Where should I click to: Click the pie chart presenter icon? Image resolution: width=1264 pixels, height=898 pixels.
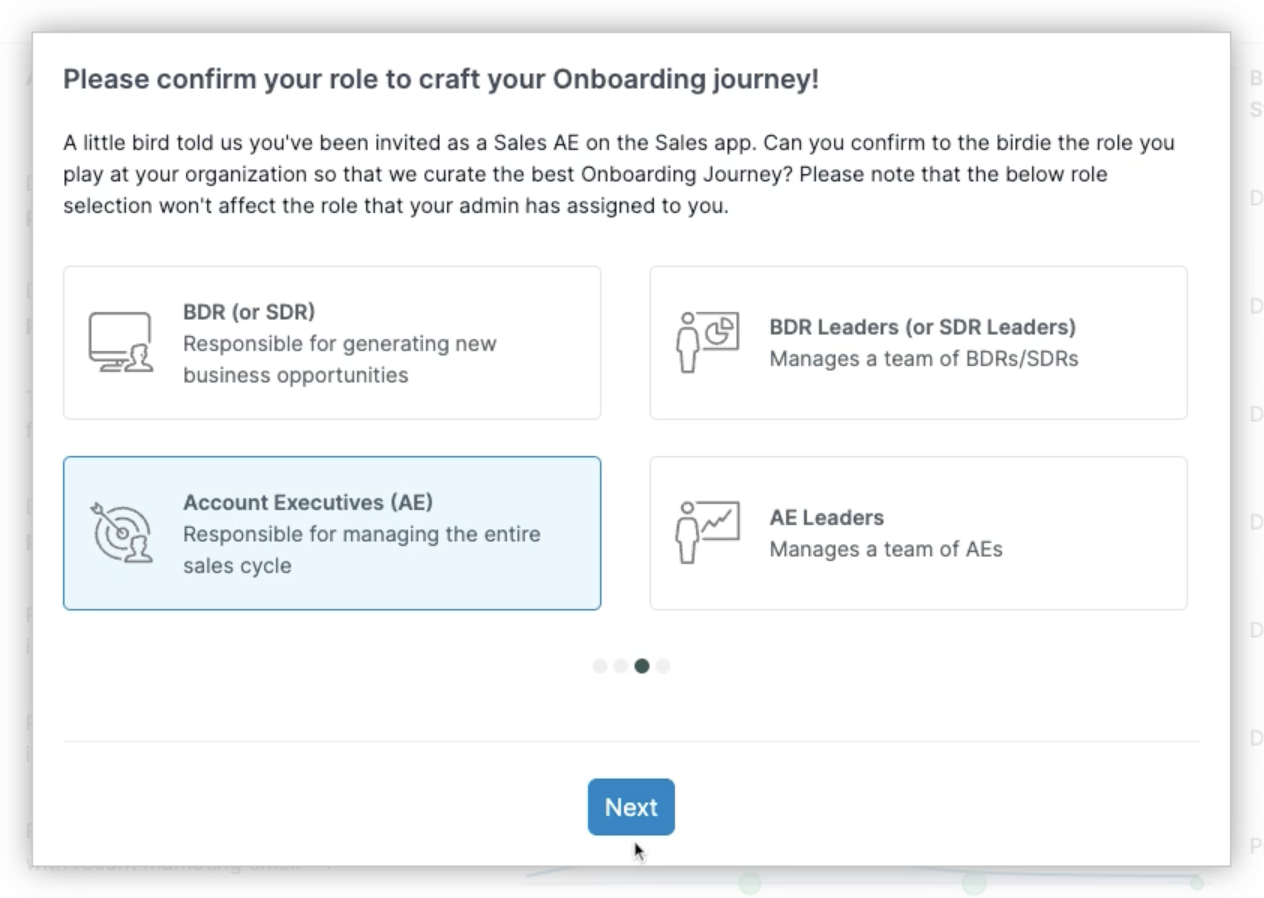click(707, 342)
